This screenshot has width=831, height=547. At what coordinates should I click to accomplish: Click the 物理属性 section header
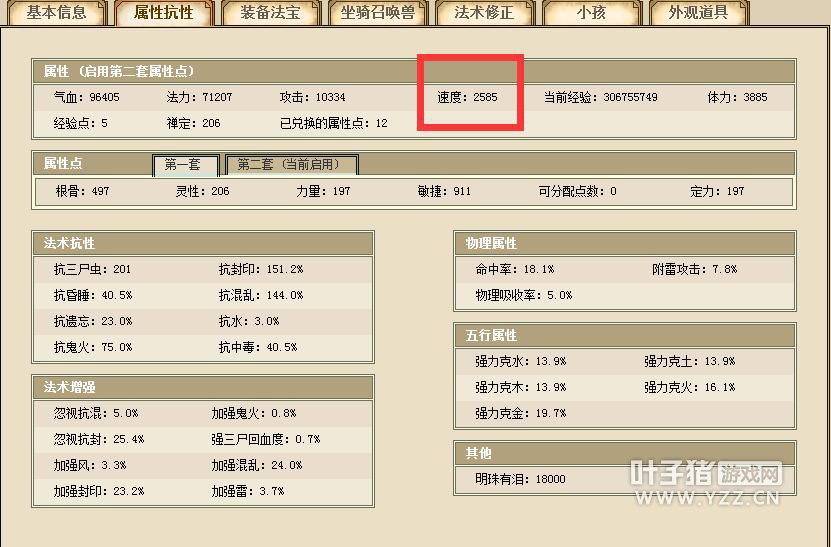click(491, 243)
